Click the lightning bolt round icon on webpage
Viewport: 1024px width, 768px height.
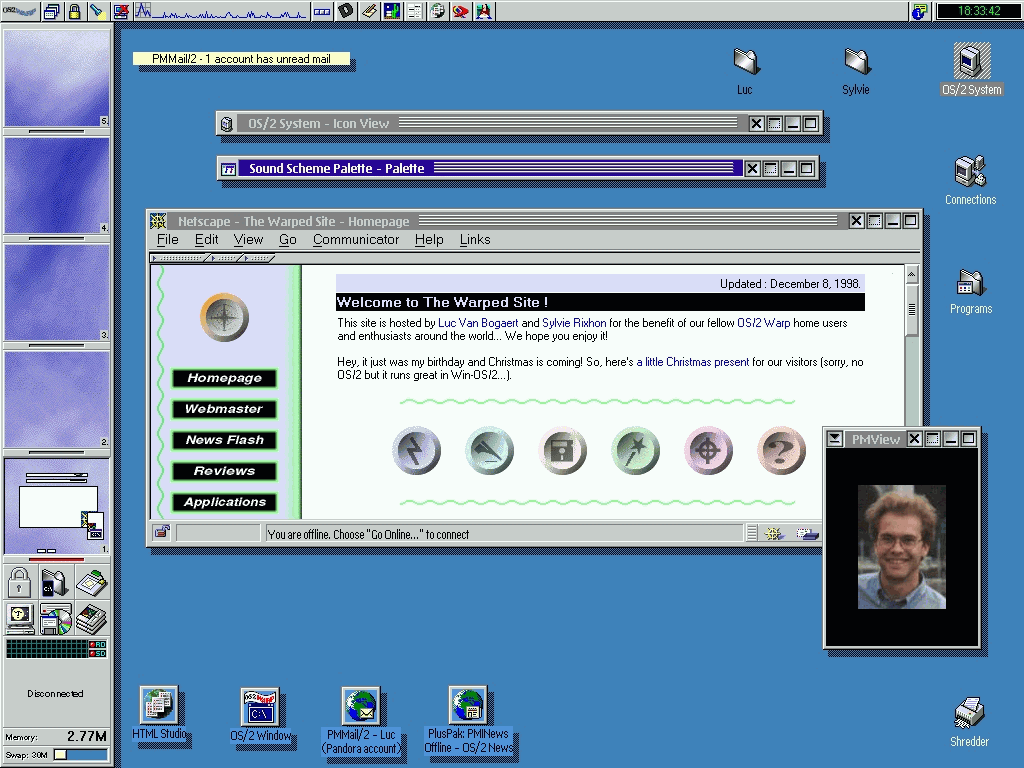[x=417, y=451]
